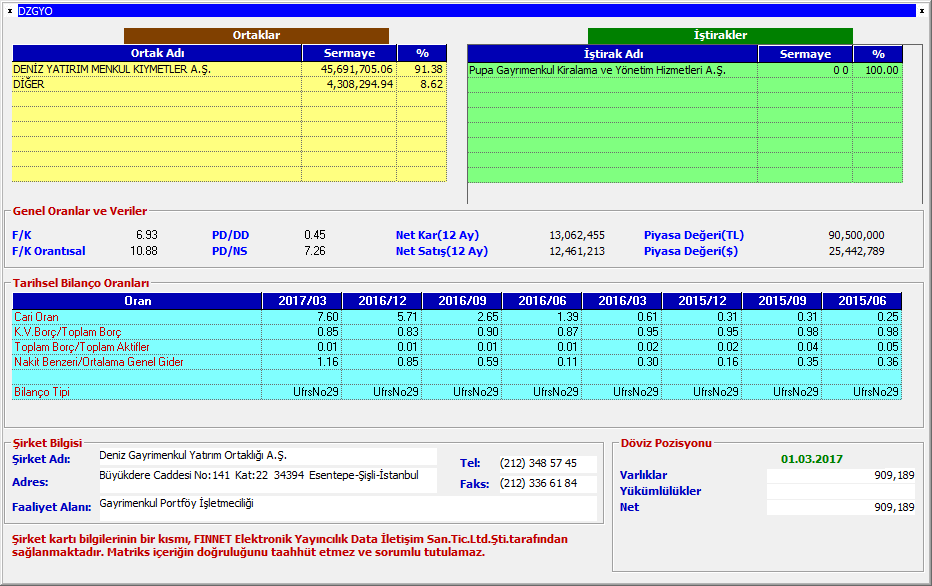
Task: Sort by the Ortak Adı column header
Action: (x=157, y=53)
